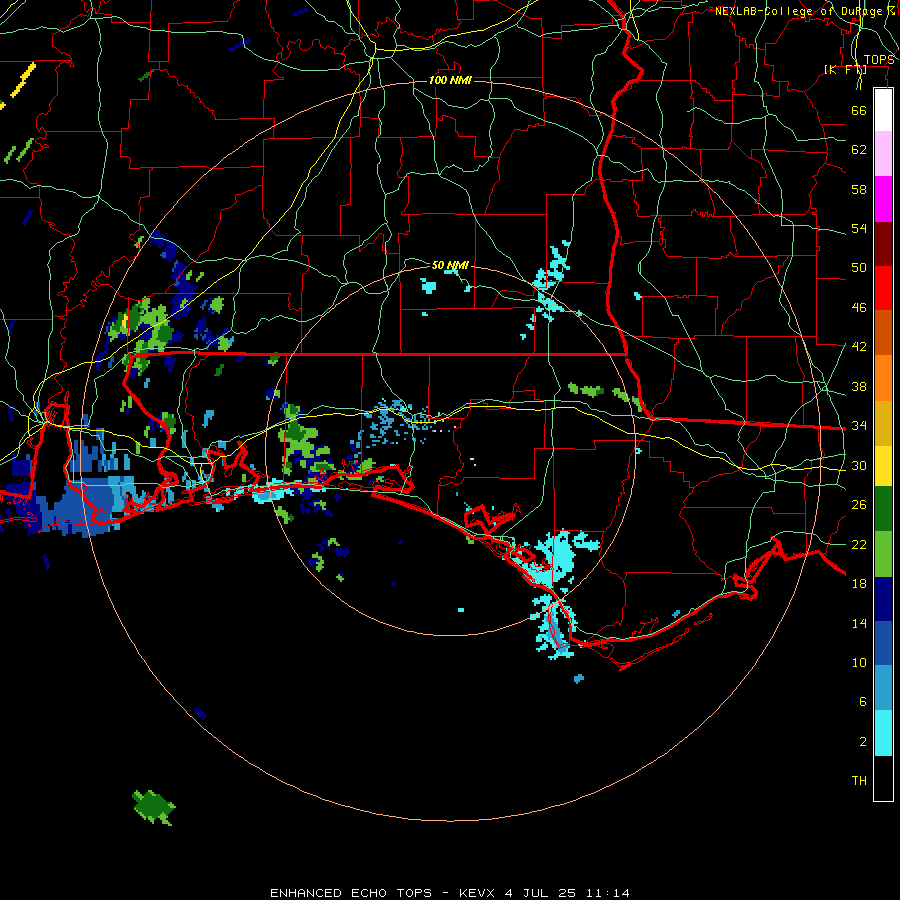This screenshot has height=900, width=900.
Task: Click the light pink legend swatch
Action: [x=883, y=154]
